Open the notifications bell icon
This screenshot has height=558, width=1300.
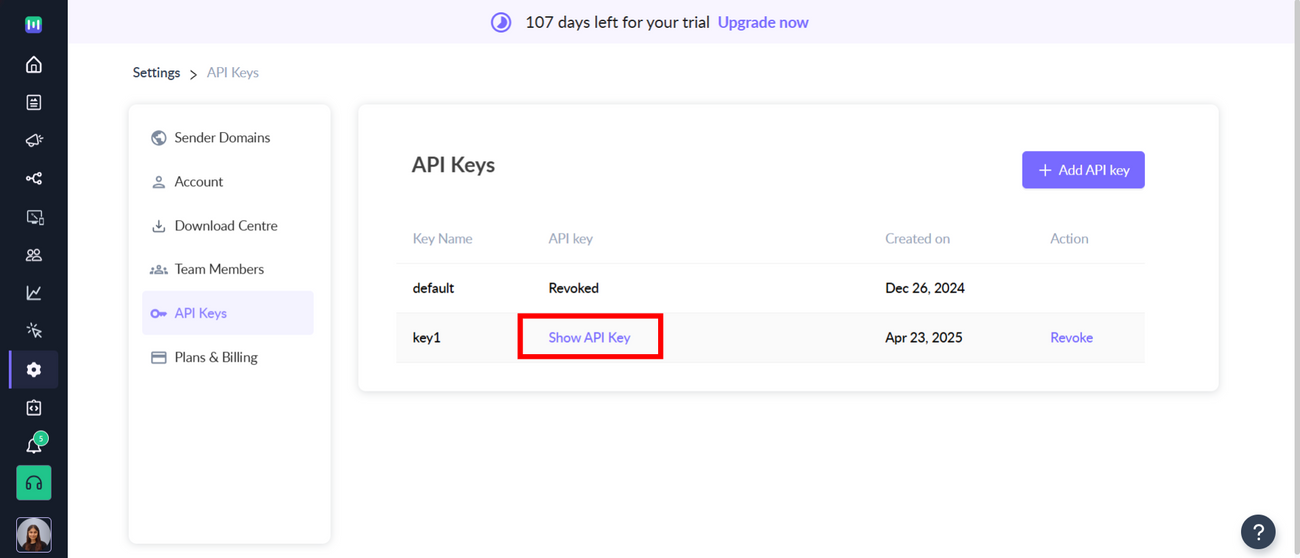pos(33,446)
